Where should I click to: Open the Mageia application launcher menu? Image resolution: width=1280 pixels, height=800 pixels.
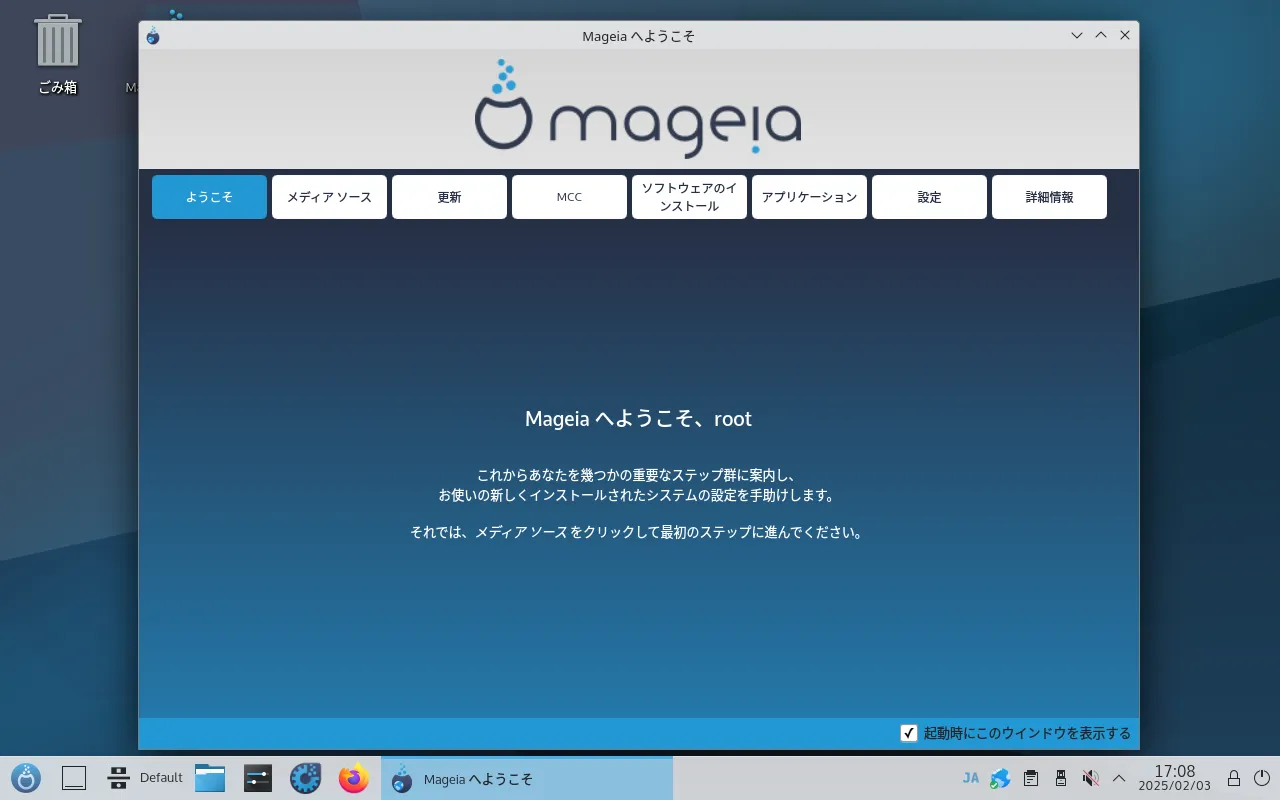pos(26,778)
